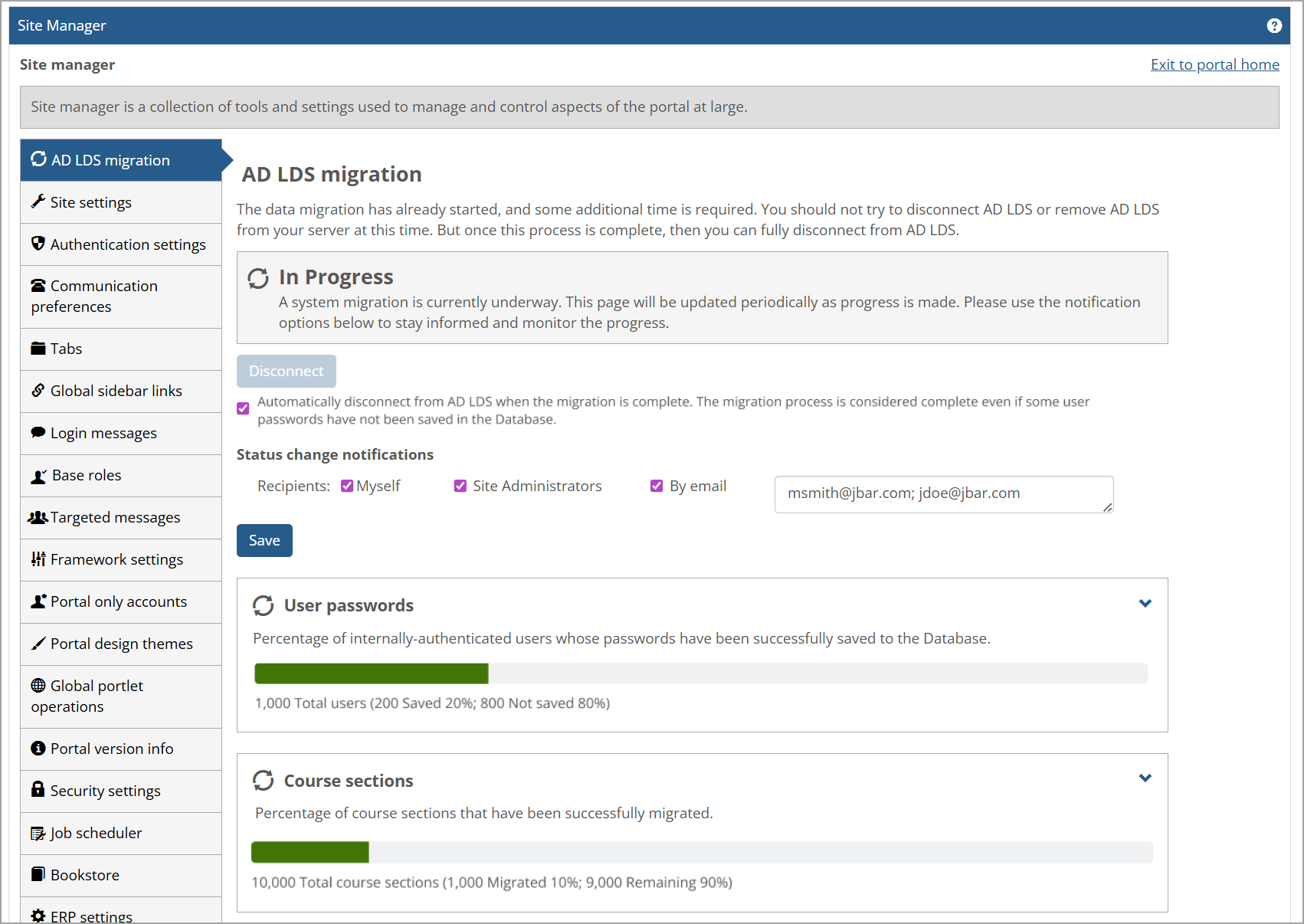Image resolution: width=1304 pixels, height=924 pixels.
Task: Go to Authentication settings
Action: click(x=121, y=244)
